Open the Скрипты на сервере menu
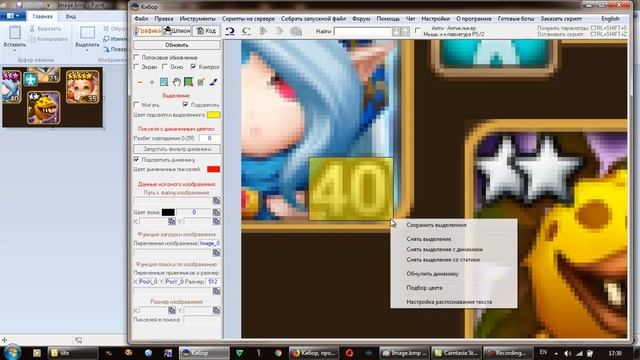The height and width of the screenshot is (360, 640). tap(248, 19)
